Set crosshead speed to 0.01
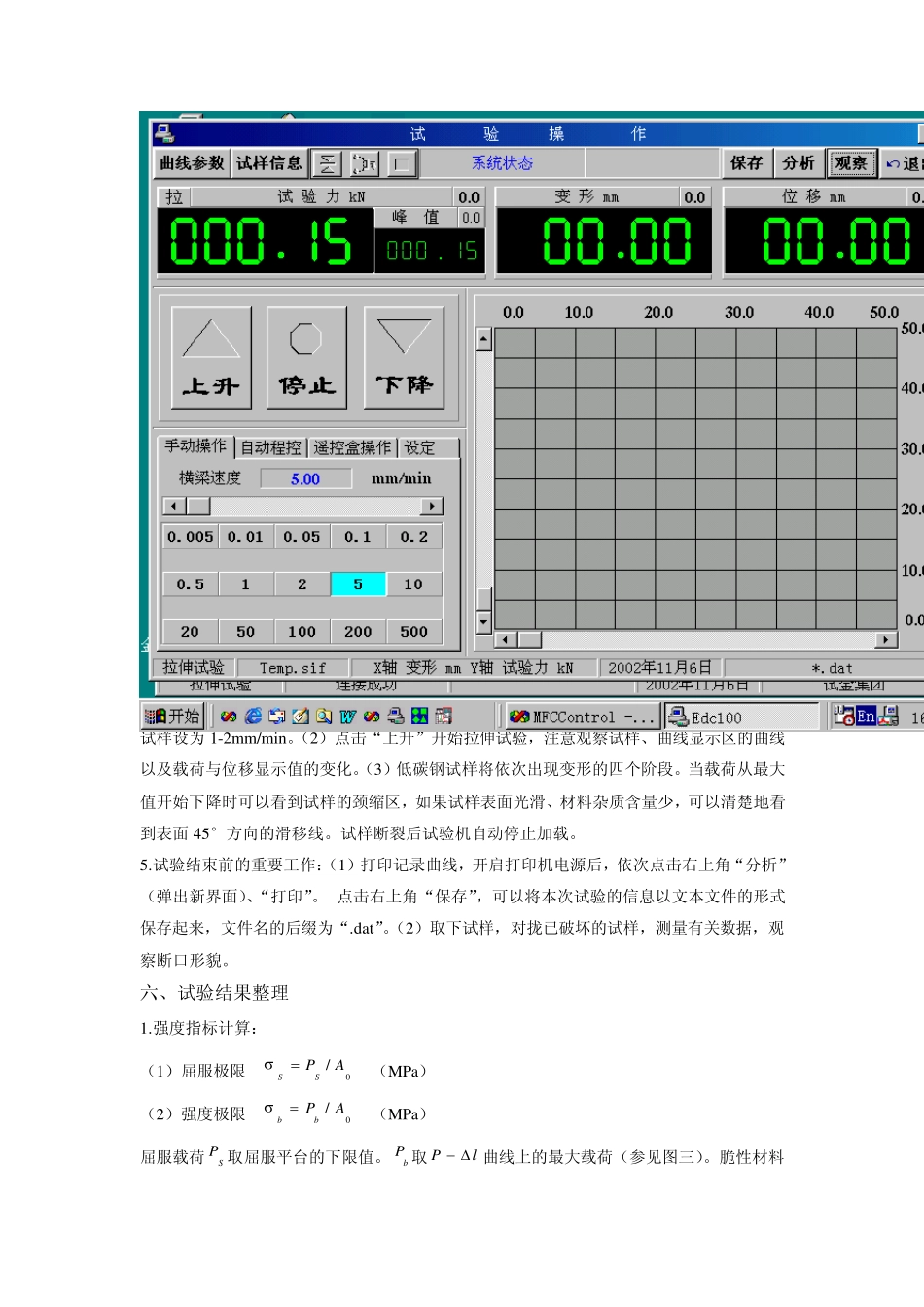Viewport: 924px width, 1307px height. [245, 537]
